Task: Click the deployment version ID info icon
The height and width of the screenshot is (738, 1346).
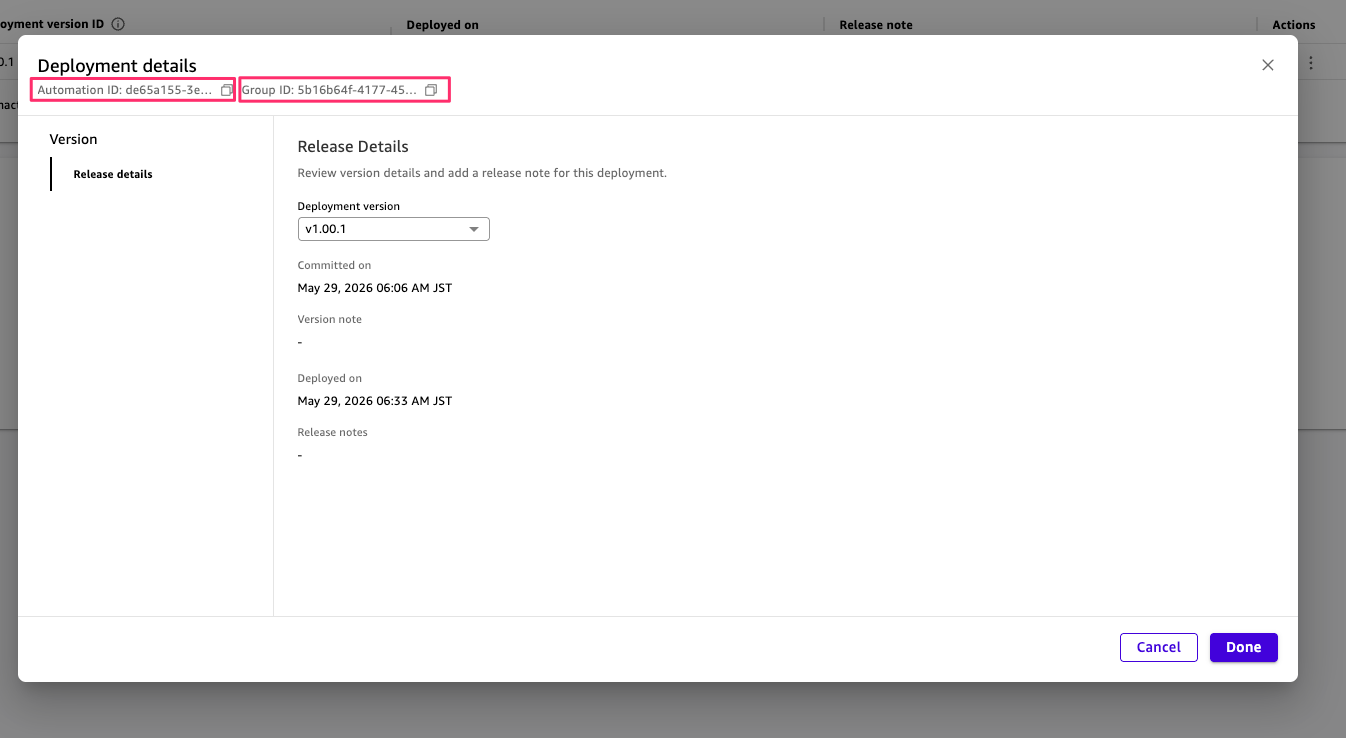Action: click(118, 23)
